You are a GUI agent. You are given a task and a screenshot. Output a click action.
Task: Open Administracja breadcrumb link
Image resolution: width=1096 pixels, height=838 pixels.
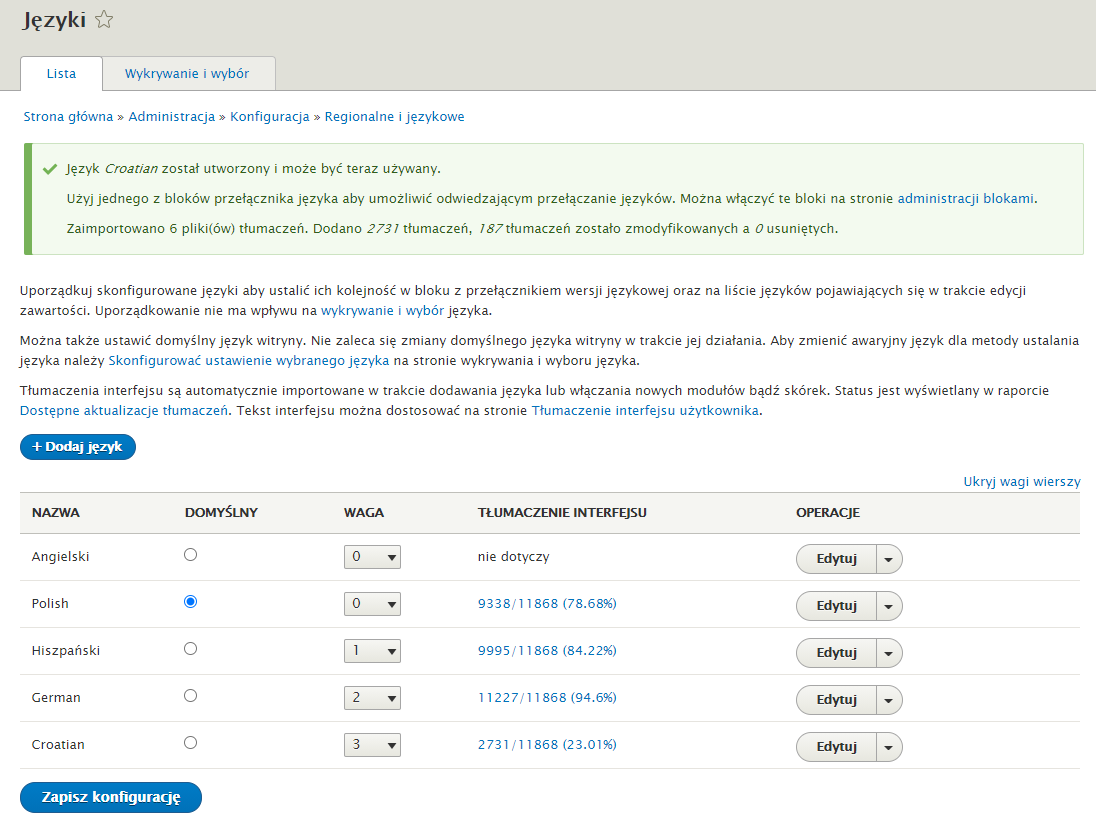tap(171, 117)
